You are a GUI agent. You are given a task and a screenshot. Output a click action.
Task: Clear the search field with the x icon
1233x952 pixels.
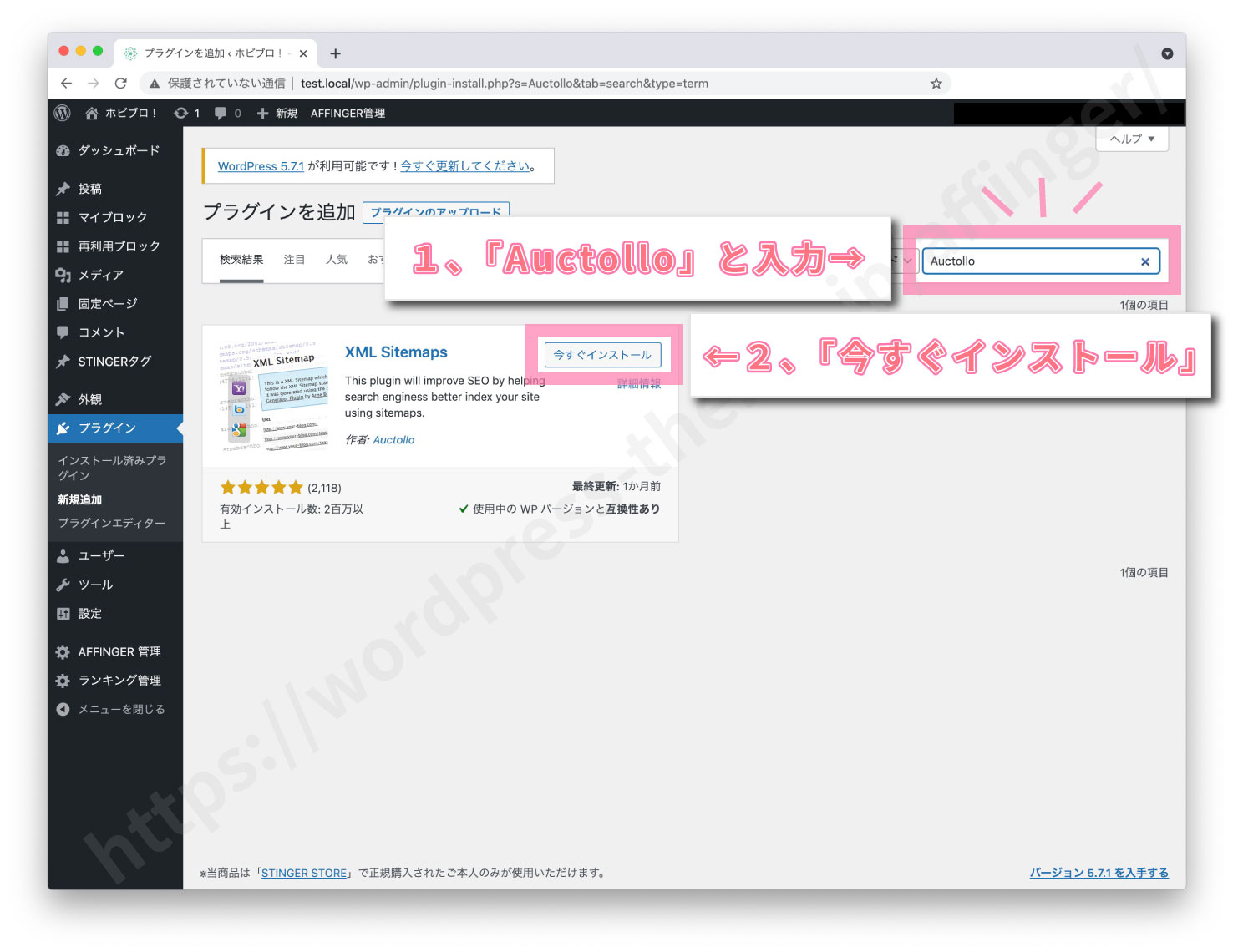(x=1145, y=261)
